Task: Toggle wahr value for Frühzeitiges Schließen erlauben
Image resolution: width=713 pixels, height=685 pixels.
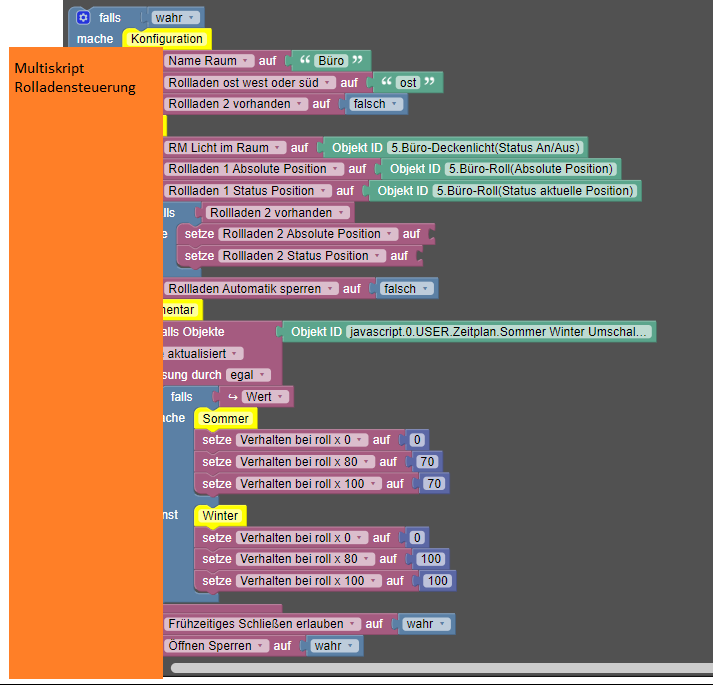Action: (426, 624)
